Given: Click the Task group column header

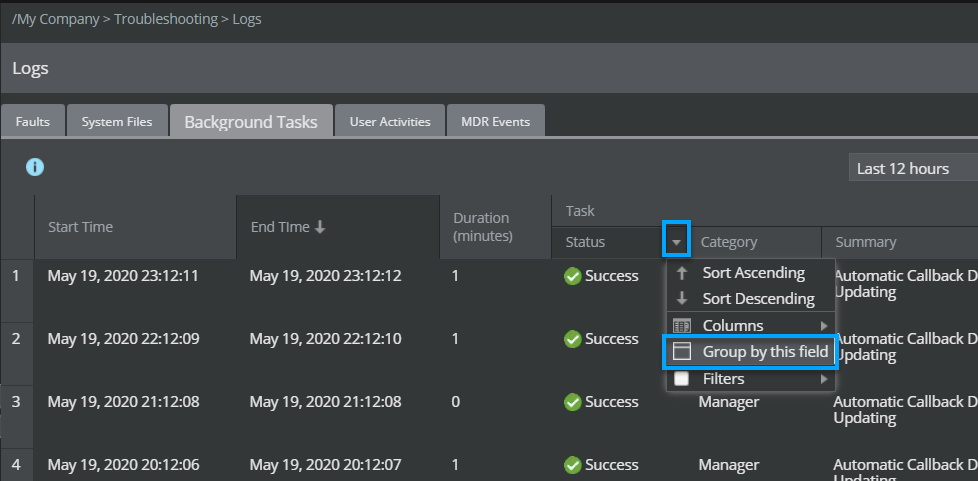Looking at the screenshot, I should [765, 211].
